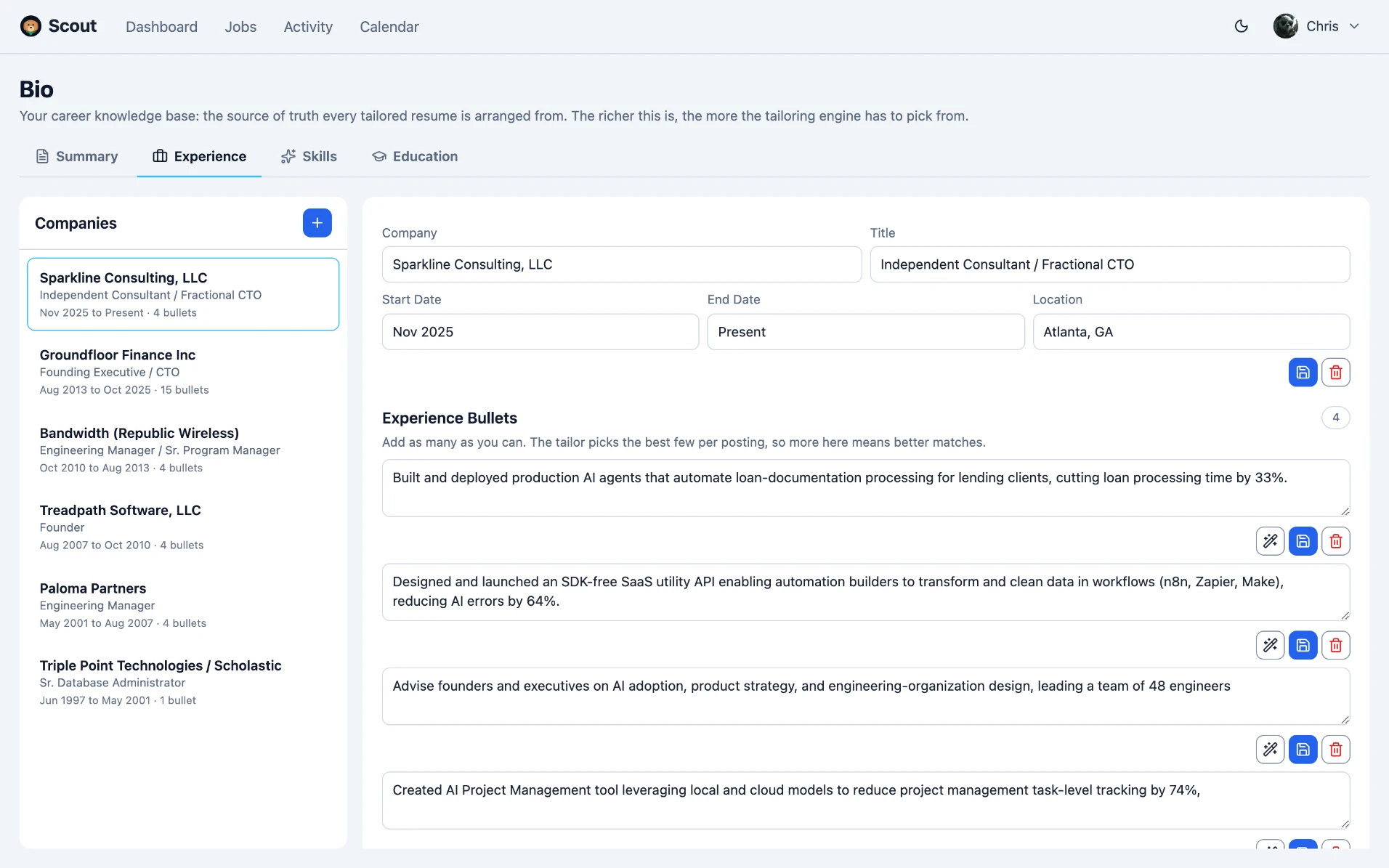The image size is (1389, 868).
Task: Expand the Chris account dropdown chevron
Action: coord(1354,26)
